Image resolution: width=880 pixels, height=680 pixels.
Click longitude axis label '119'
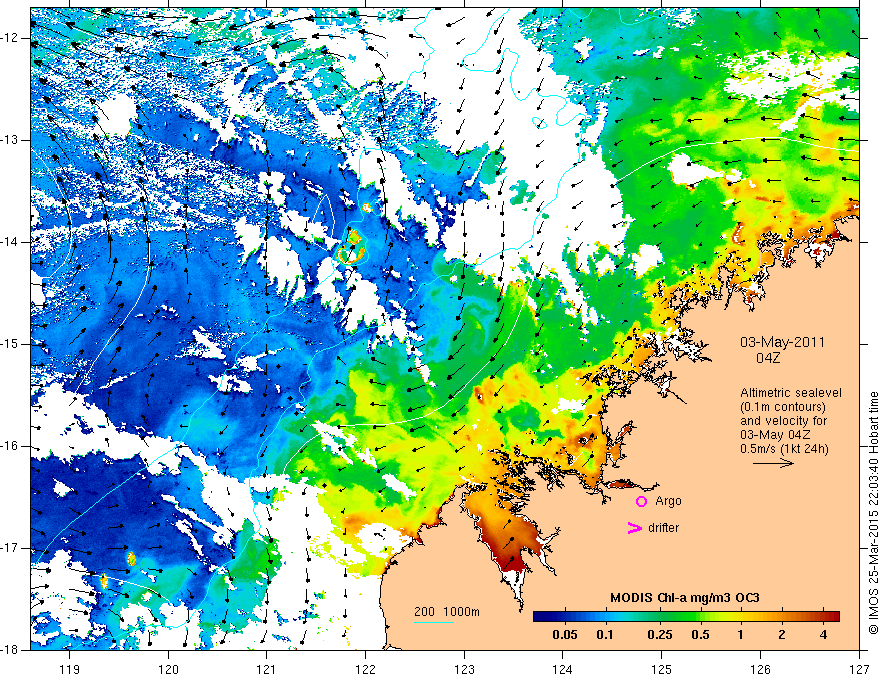[70, 669]
